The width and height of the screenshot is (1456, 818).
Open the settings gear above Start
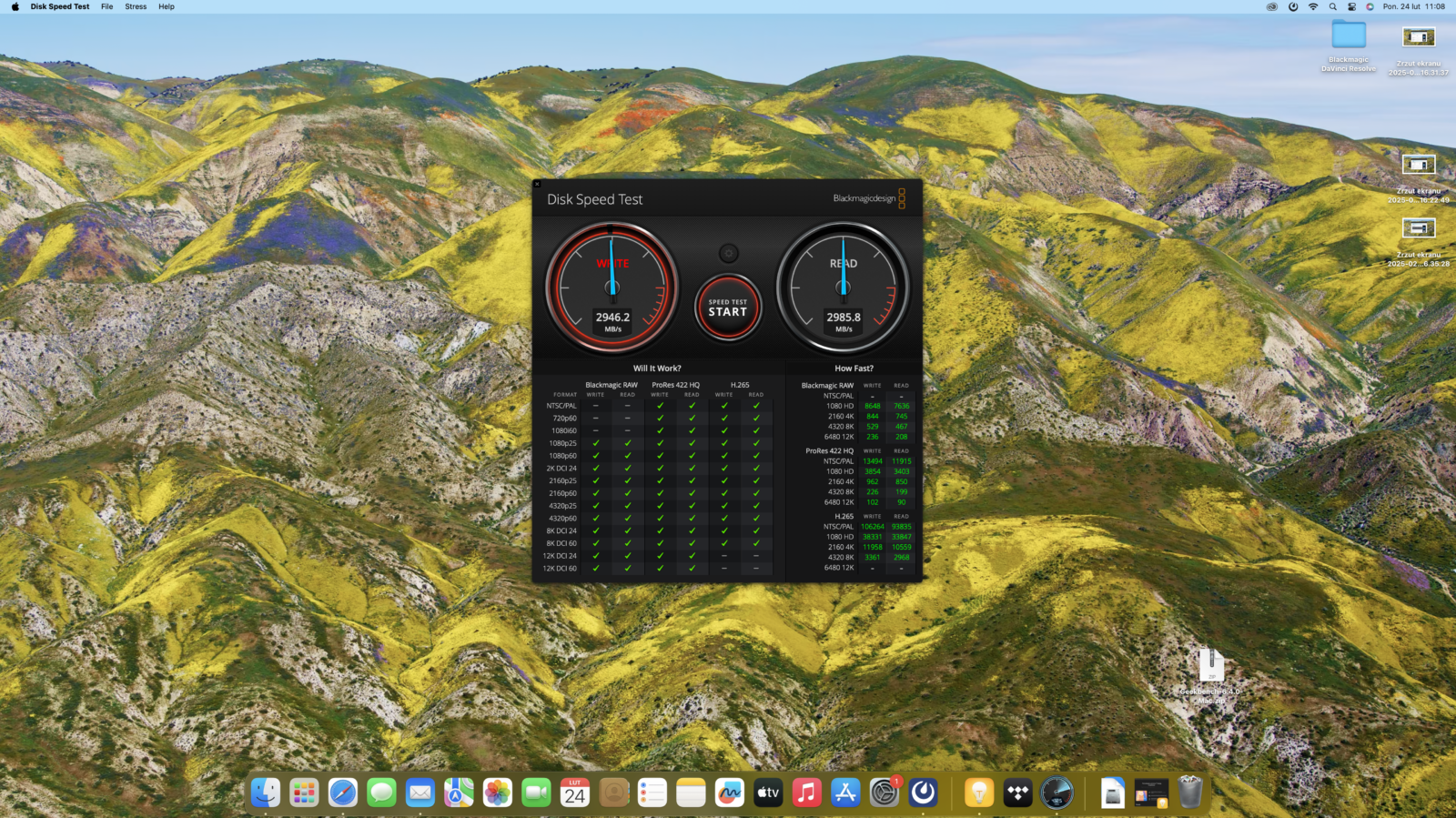pyautogui.click(x=728, y=253)
